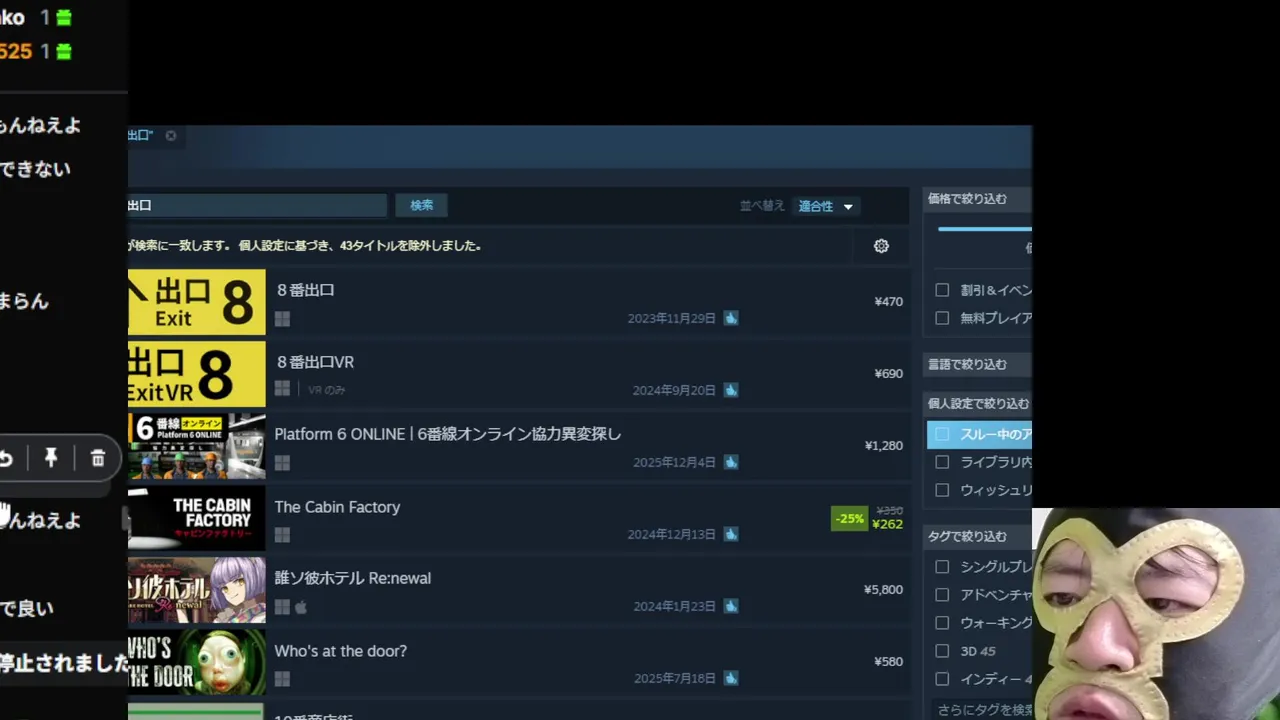The height and width of the screenshot is (720, 1280).
Task: Open the 8番出口VR game title
Action: (x=315, y=362)
